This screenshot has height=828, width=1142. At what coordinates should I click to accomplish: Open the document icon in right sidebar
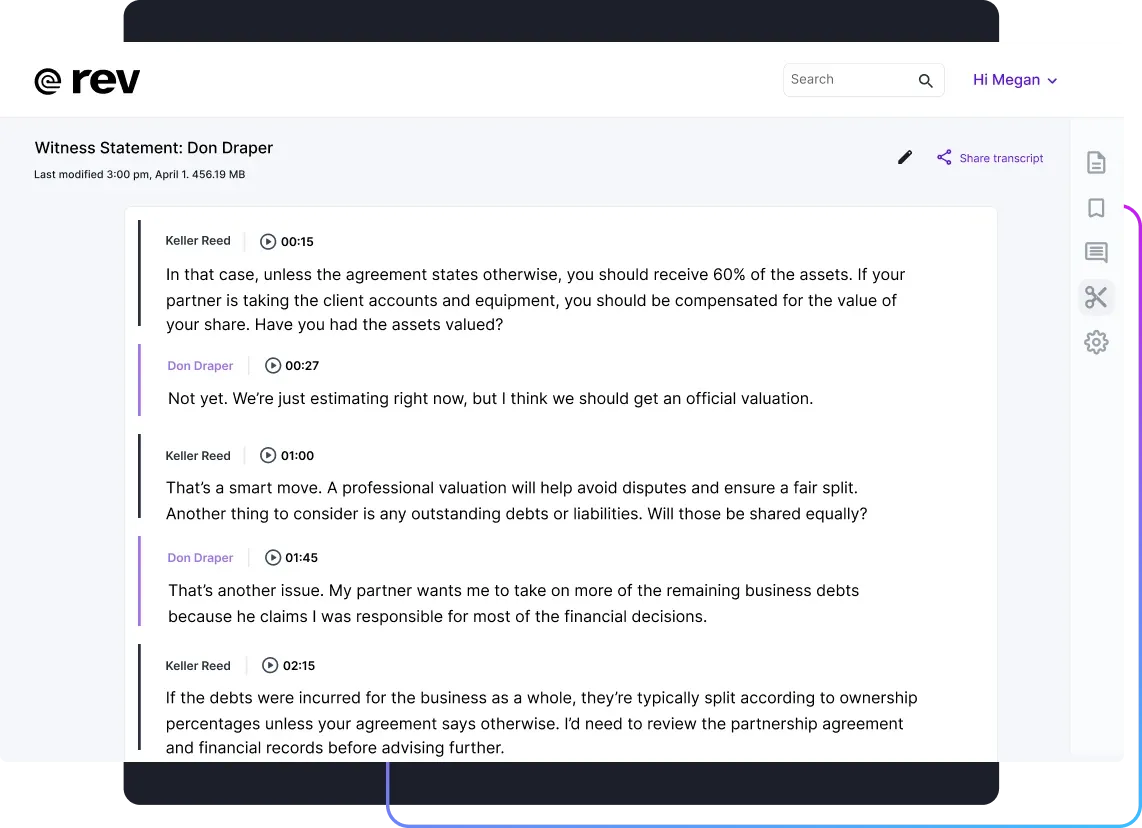(x=1096, y=162)
